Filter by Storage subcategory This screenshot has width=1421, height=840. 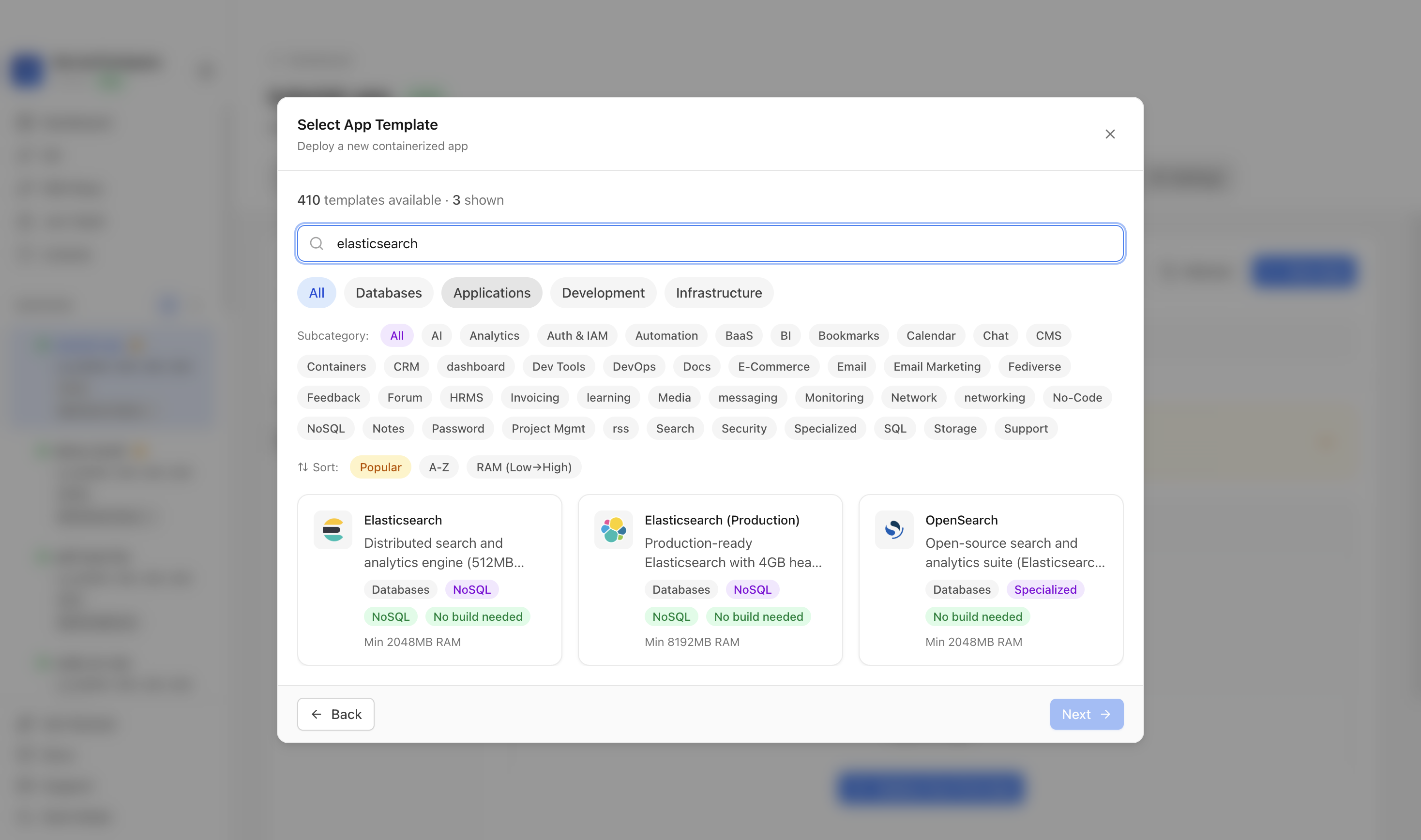pyautogui.click(x=954, y=429)
